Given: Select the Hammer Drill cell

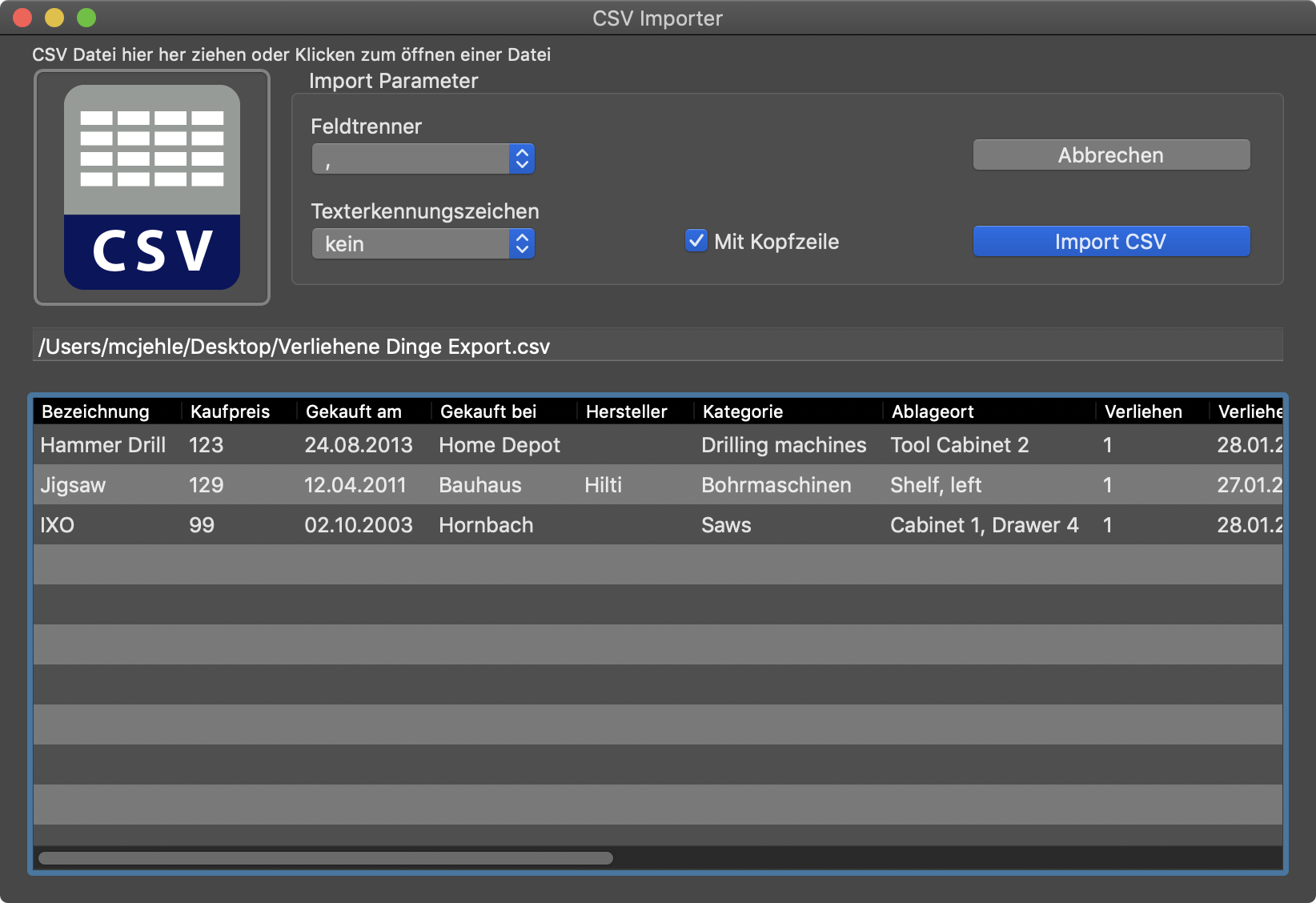Looking at the screenshot, I should (103, 445).
